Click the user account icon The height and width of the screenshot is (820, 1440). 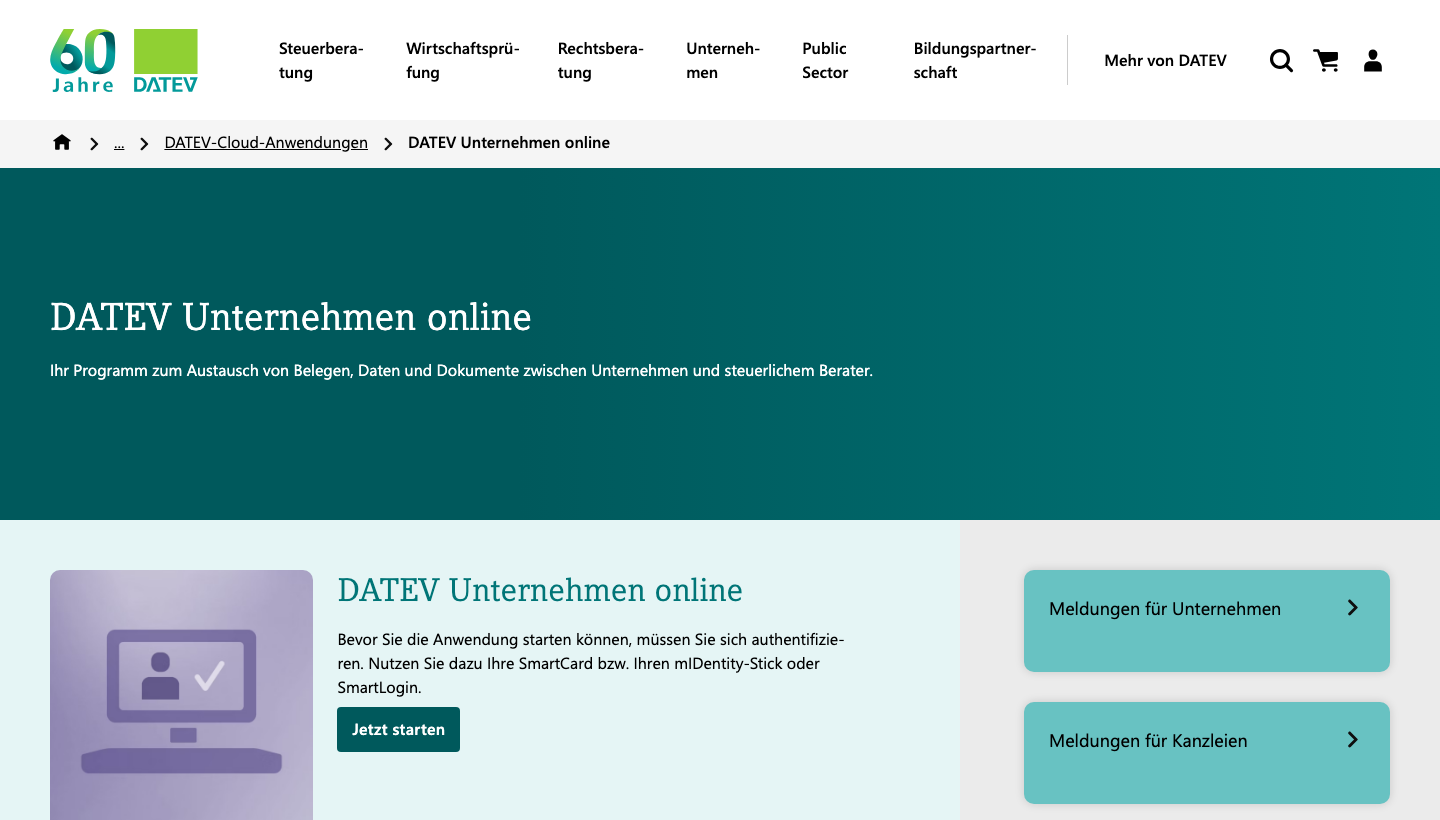[1373, 61]
